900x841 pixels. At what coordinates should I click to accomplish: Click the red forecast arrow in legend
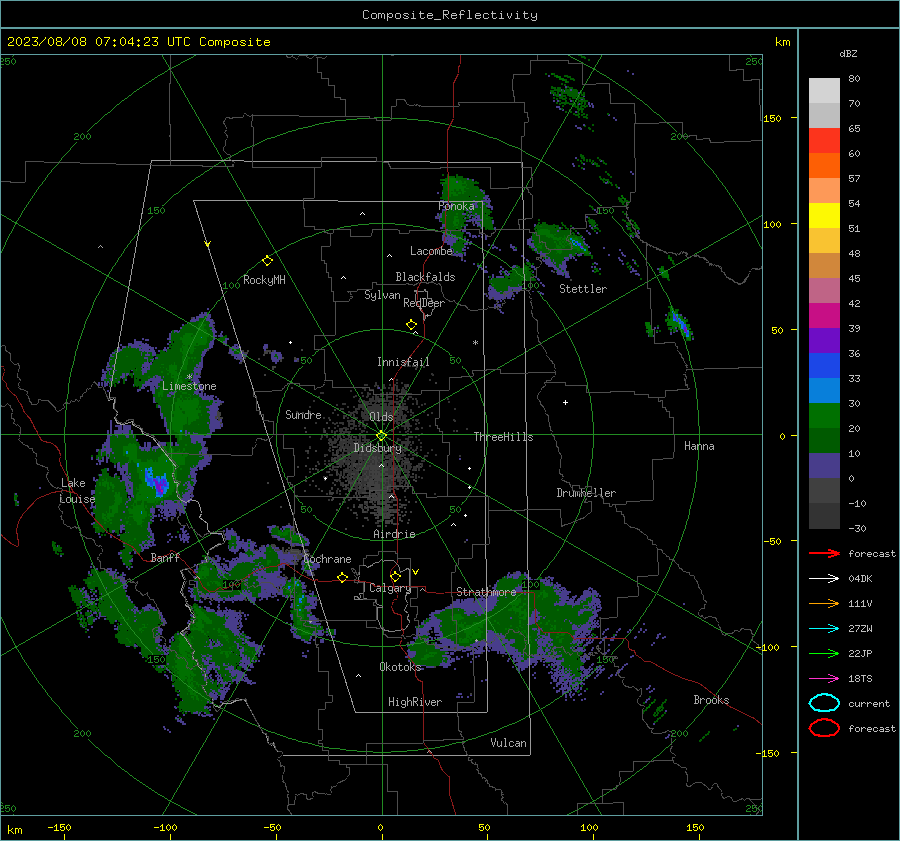pos(824,553)
